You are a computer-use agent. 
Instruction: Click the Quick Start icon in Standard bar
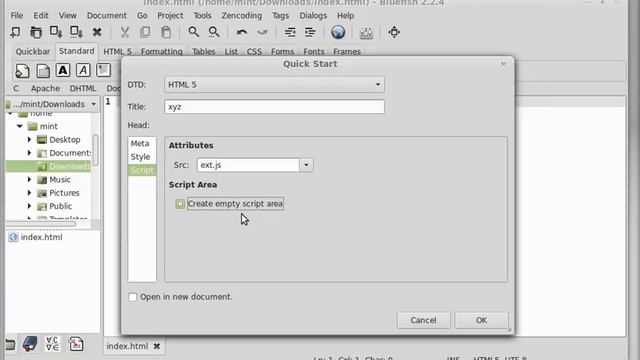tap(22, 71)
